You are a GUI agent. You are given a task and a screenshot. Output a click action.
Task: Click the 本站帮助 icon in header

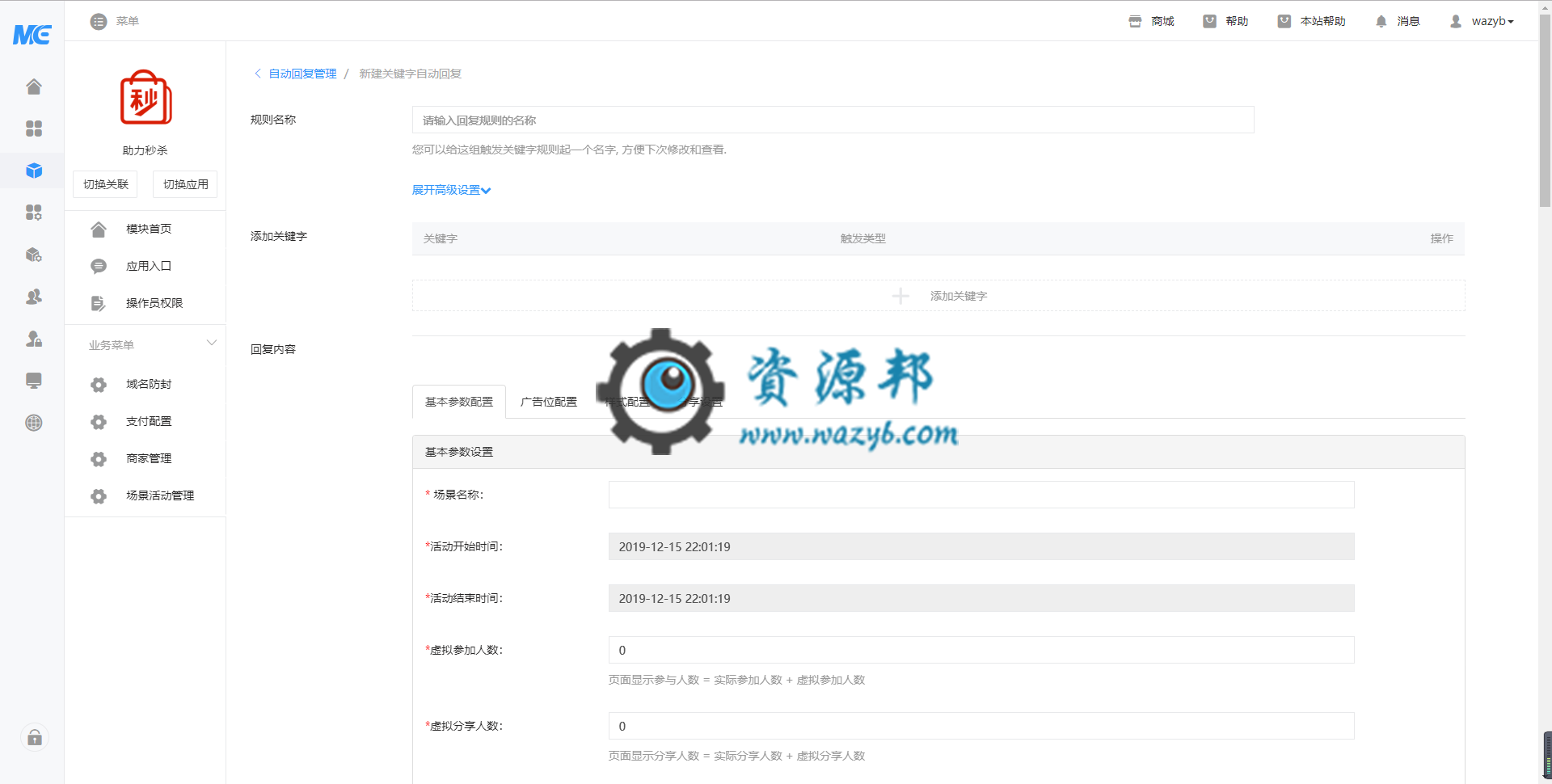[1284, 22]
